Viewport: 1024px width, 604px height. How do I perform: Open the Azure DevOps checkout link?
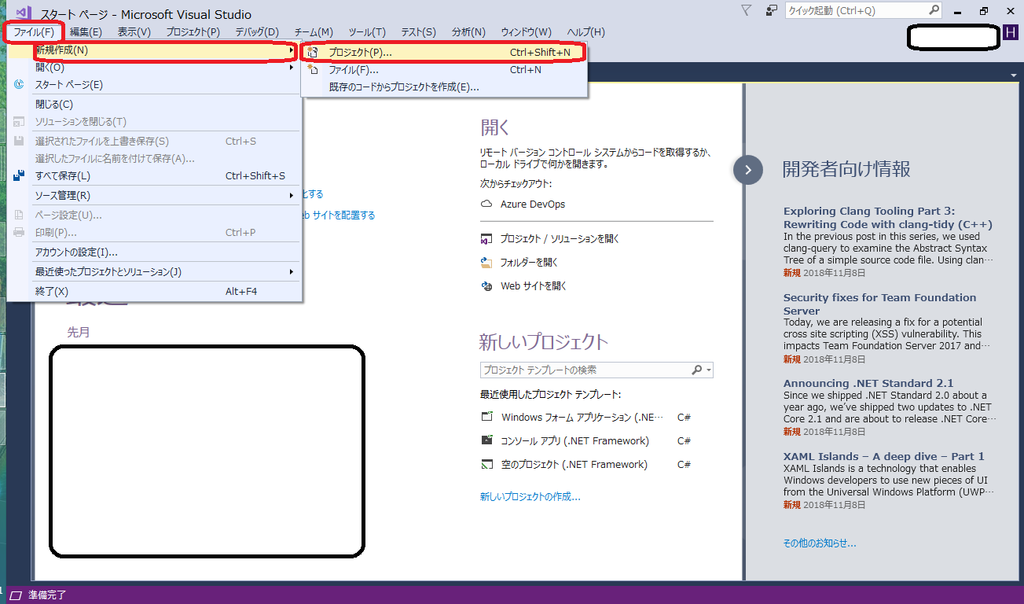pos(533,204)
